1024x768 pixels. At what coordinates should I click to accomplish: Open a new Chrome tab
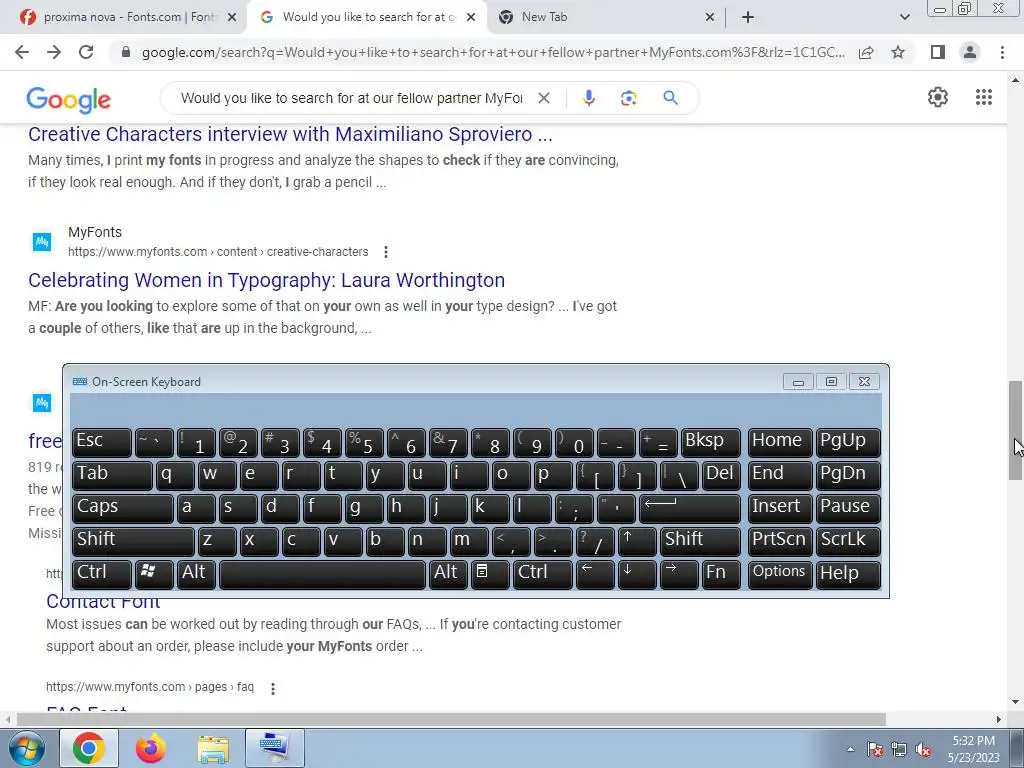click(748, 17)
